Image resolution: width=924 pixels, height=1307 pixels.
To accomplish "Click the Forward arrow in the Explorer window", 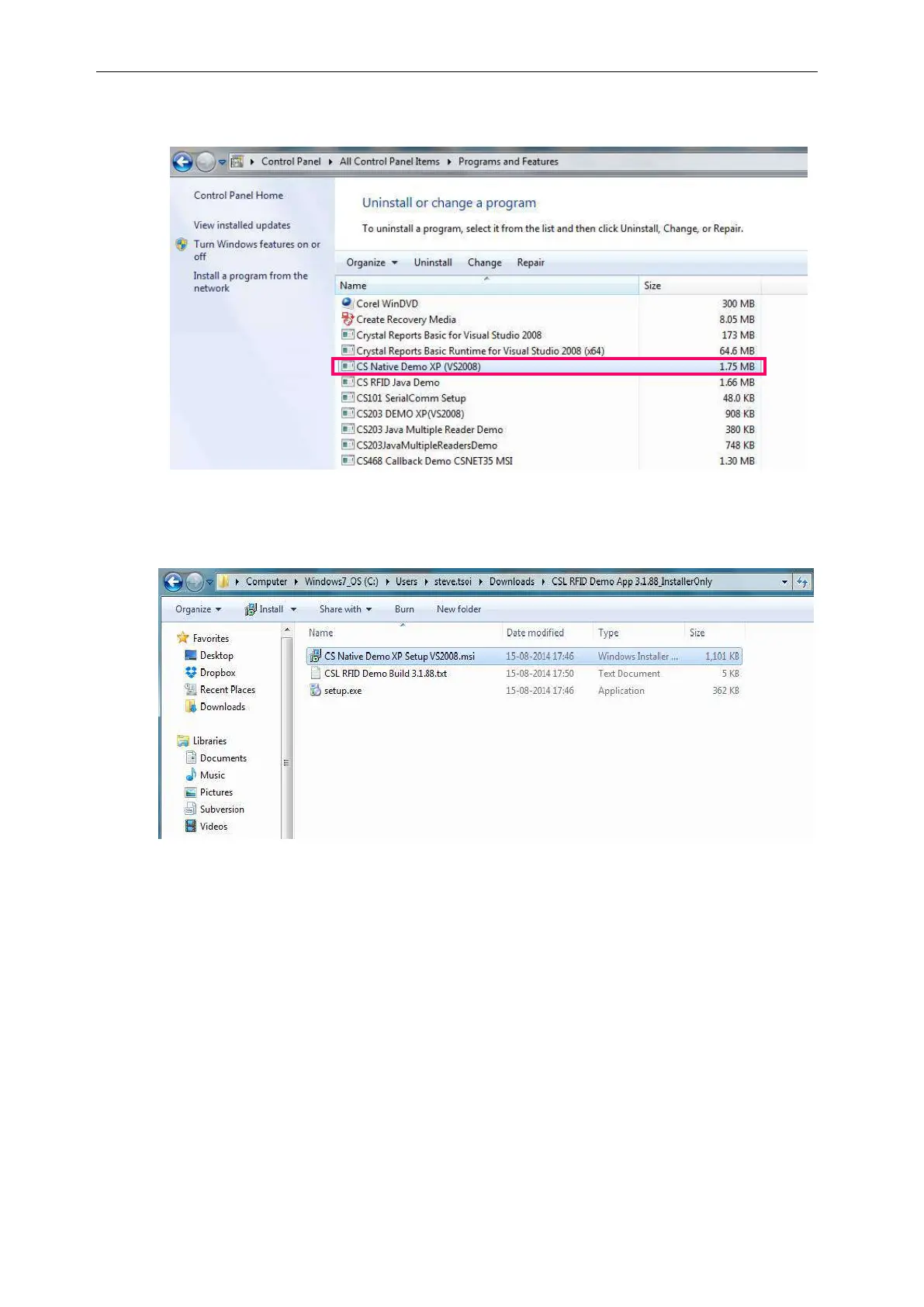I will [195, 581].
